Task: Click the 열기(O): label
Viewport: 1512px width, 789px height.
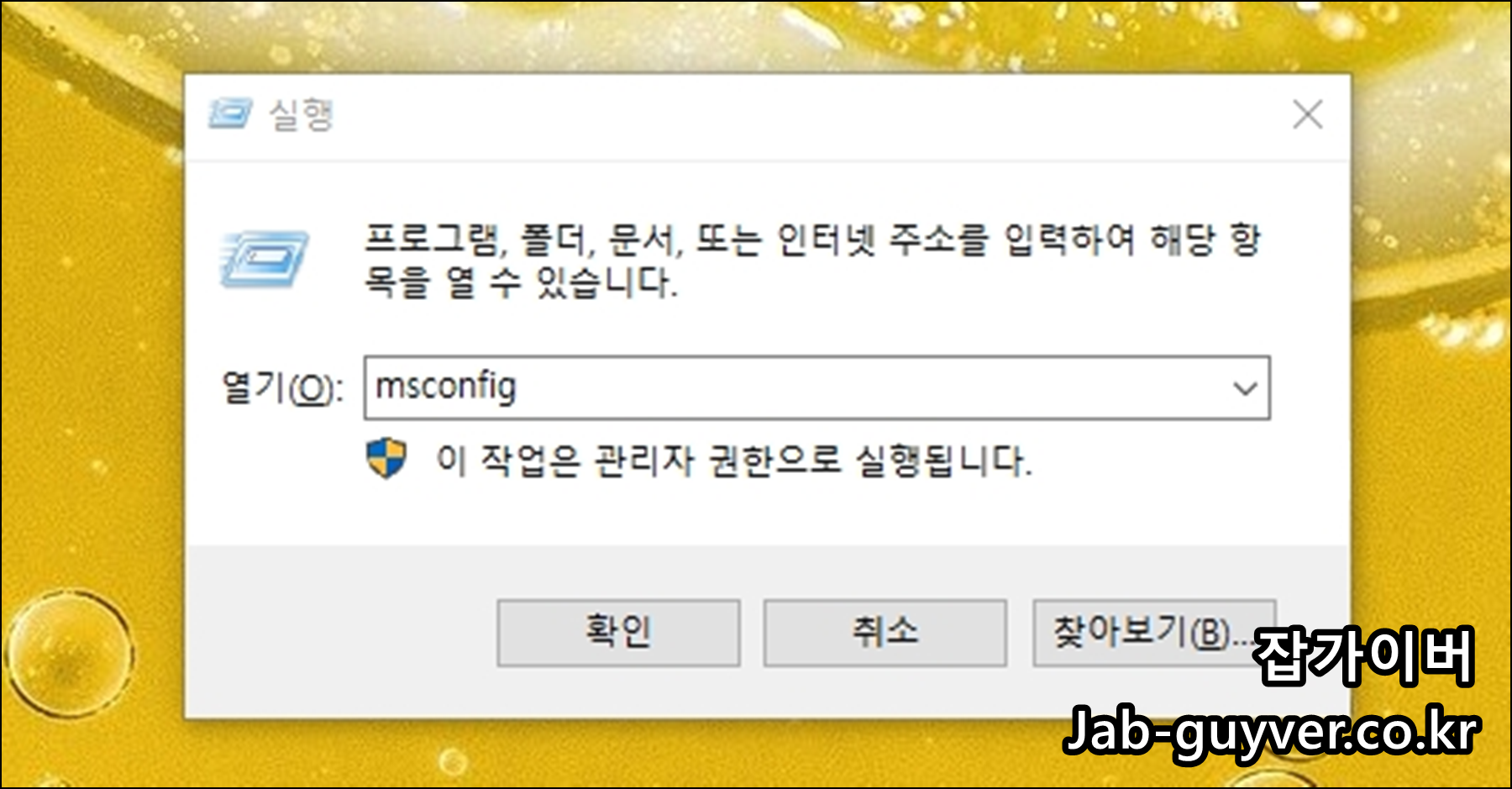Action: click(282, 388)
